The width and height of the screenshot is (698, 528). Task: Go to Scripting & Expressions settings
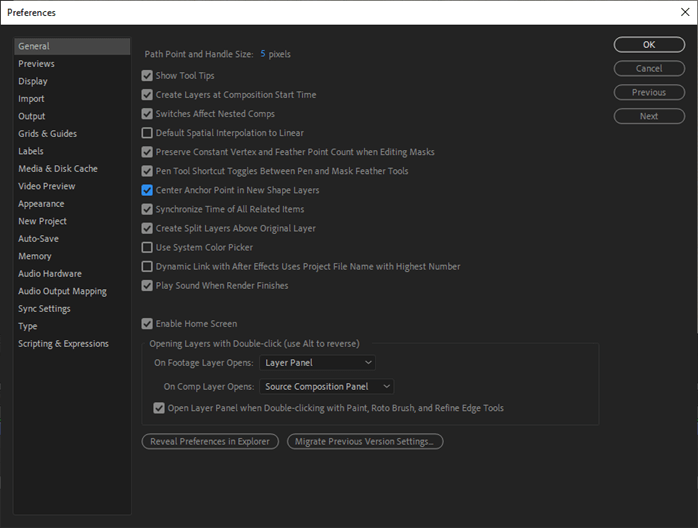click(63, 344)
